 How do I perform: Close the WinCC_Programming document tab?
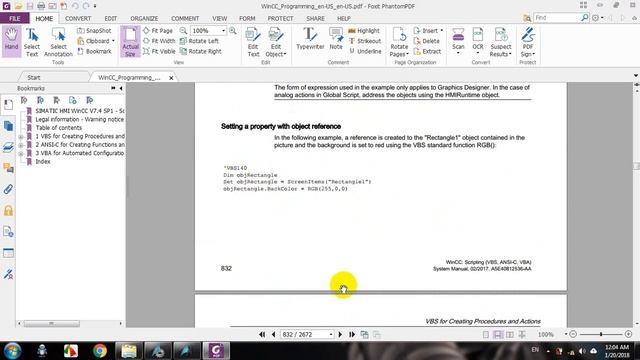click(x=171, y=78)
